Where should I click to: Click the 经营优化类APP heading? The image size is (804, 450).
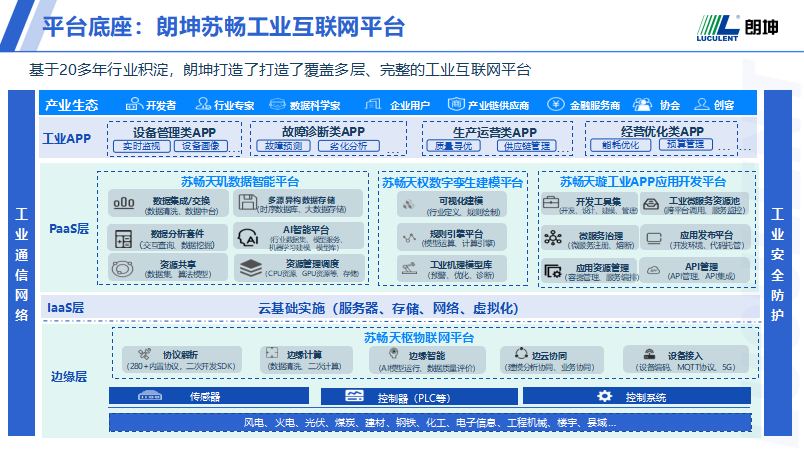[x=662, y=131]
